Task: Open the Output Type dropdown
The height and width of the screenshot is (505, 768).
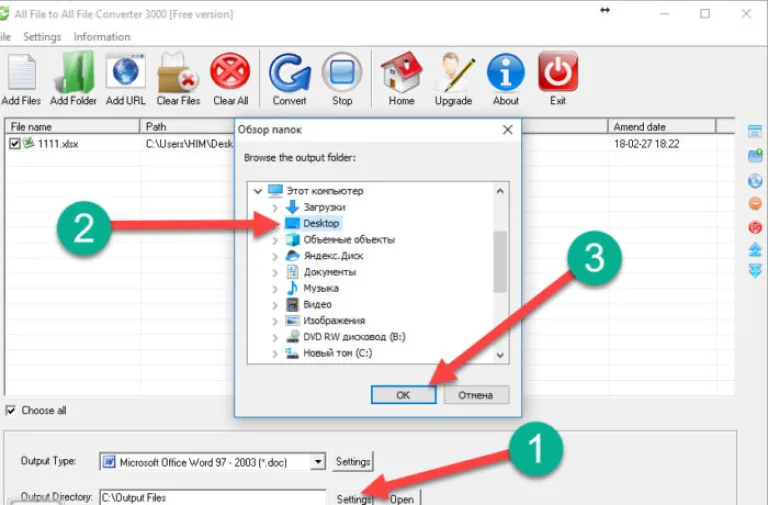Action: click(318, 461)
